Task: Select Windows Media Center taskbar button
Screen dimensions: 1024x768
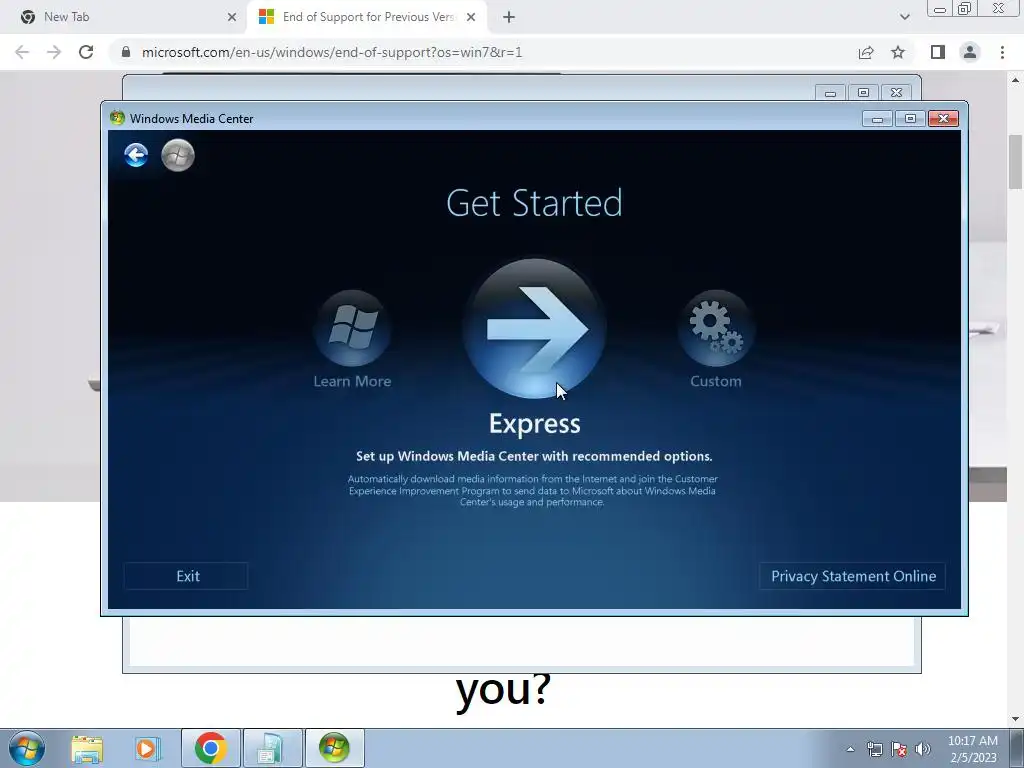Action: click(x=334, y=748)
